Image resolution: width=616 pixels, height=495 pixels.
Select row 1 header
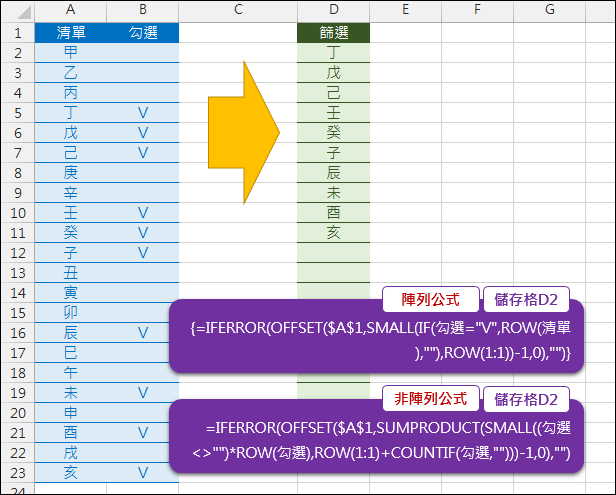18,33
